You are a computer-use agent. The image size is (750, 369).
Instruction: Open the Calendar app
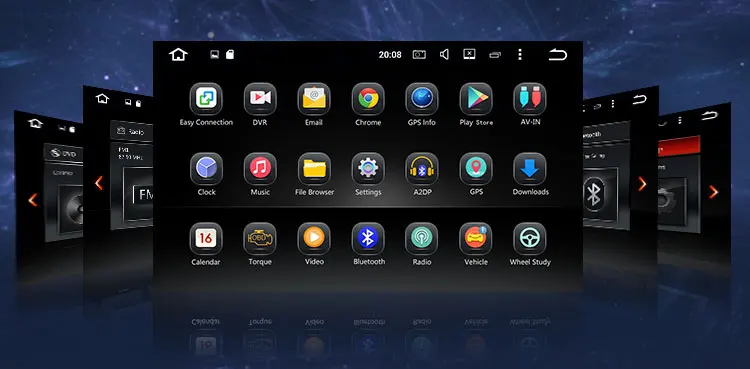tap(206, 239)
